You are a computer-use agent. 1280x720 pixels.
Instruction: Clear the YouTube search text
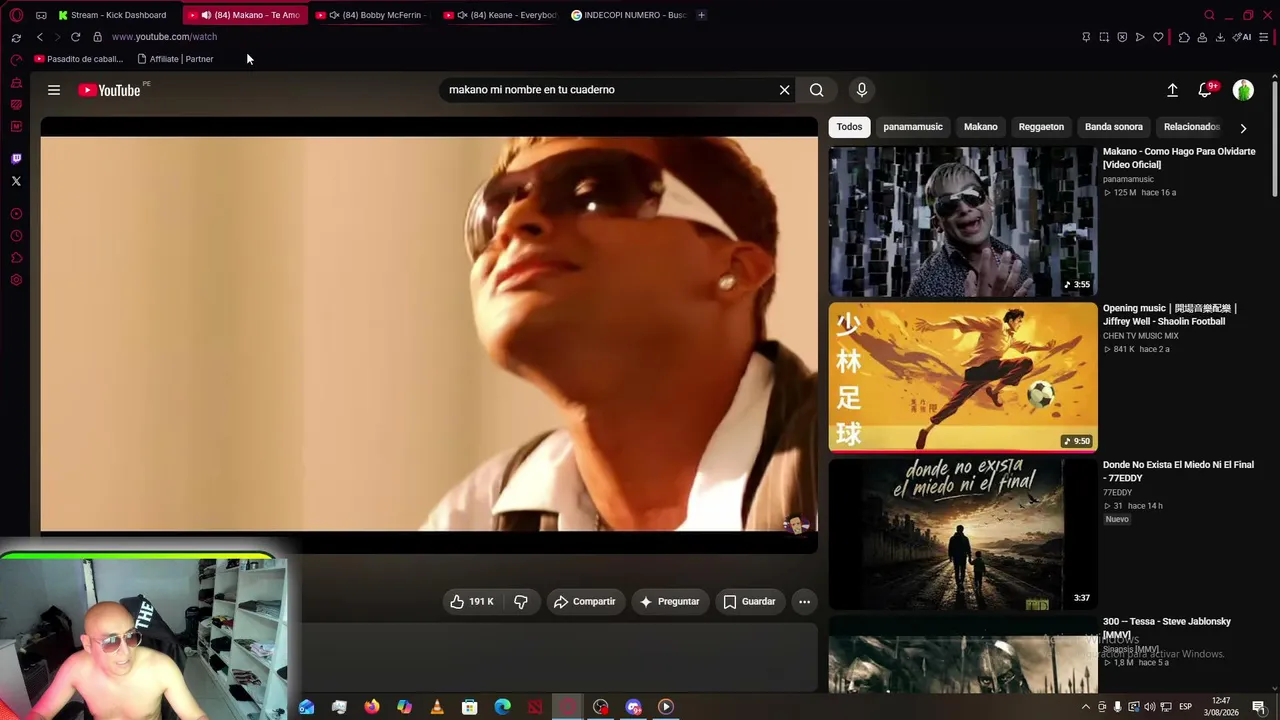tap(785, 90)
